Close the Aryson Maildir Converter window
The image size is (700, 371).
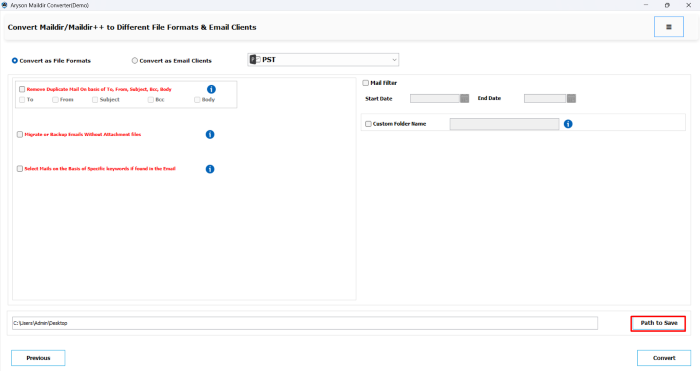pos(688,5)
